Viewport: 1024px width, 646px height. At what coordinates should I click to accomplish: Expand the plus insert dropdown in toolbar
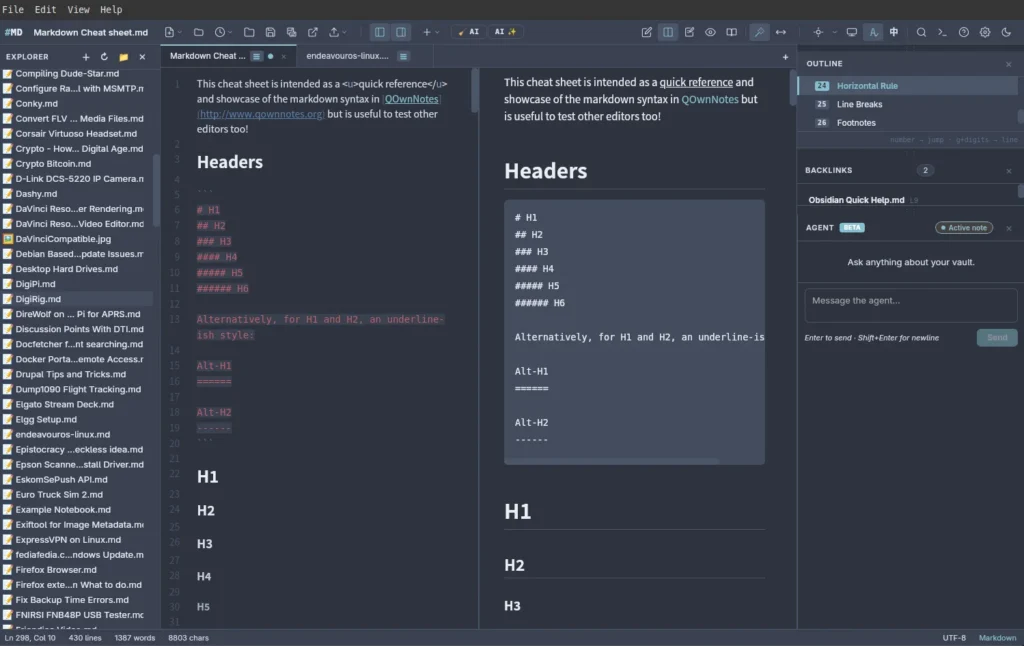click(437, 32)
